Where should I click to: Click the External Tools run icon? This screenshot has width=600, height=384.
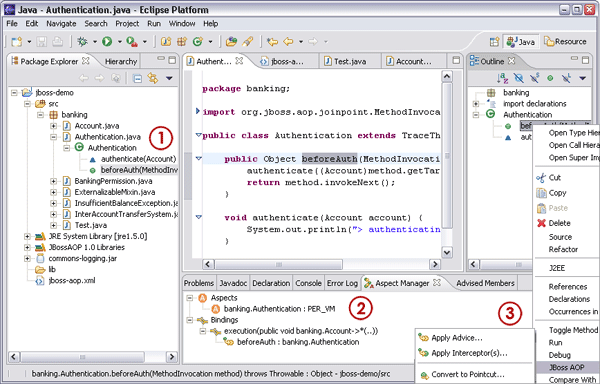pyautogui.click(x=132, y=41)
